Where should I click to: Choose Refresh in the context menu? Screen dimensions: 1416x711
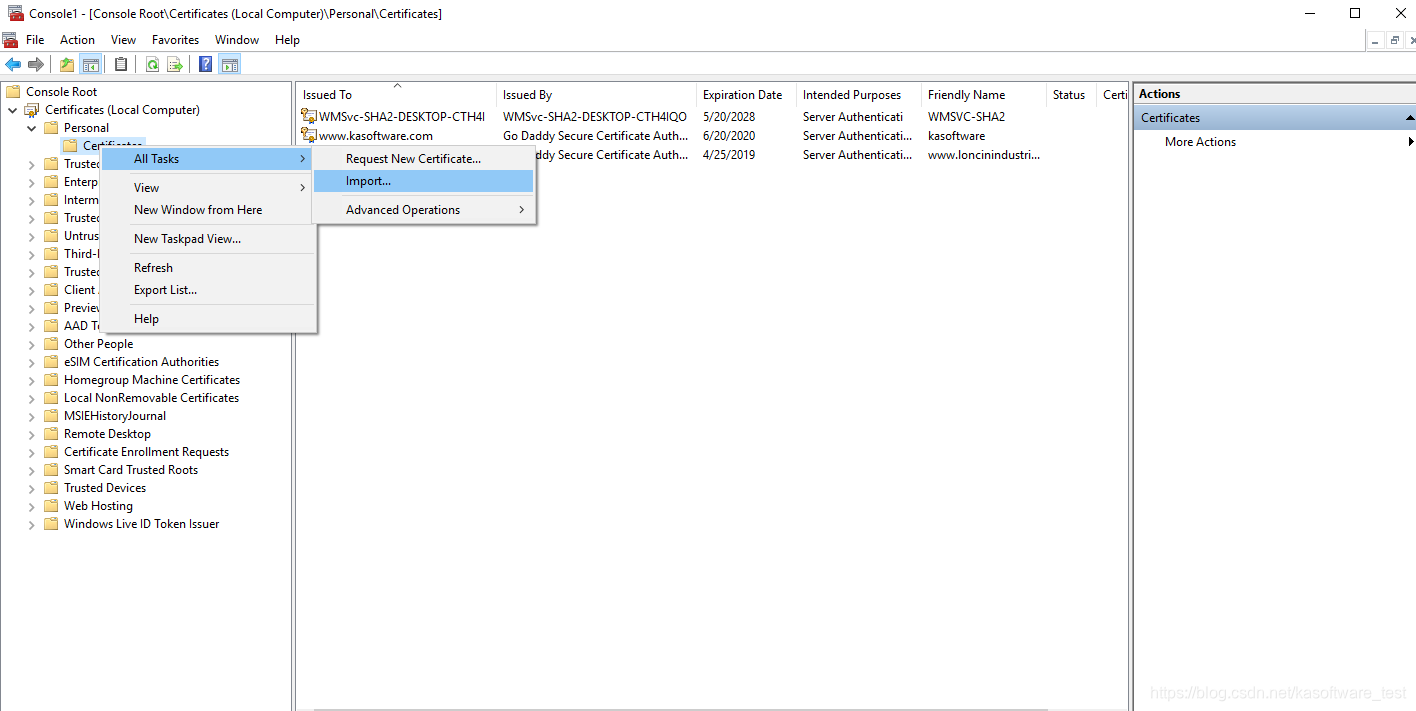pyautogui.click(x=208, y=268)
